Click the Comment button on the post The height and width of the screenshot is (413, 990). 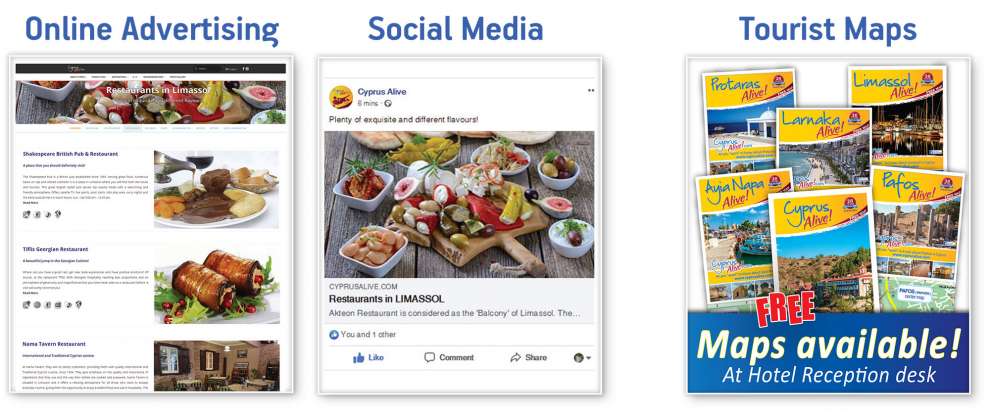449,357
